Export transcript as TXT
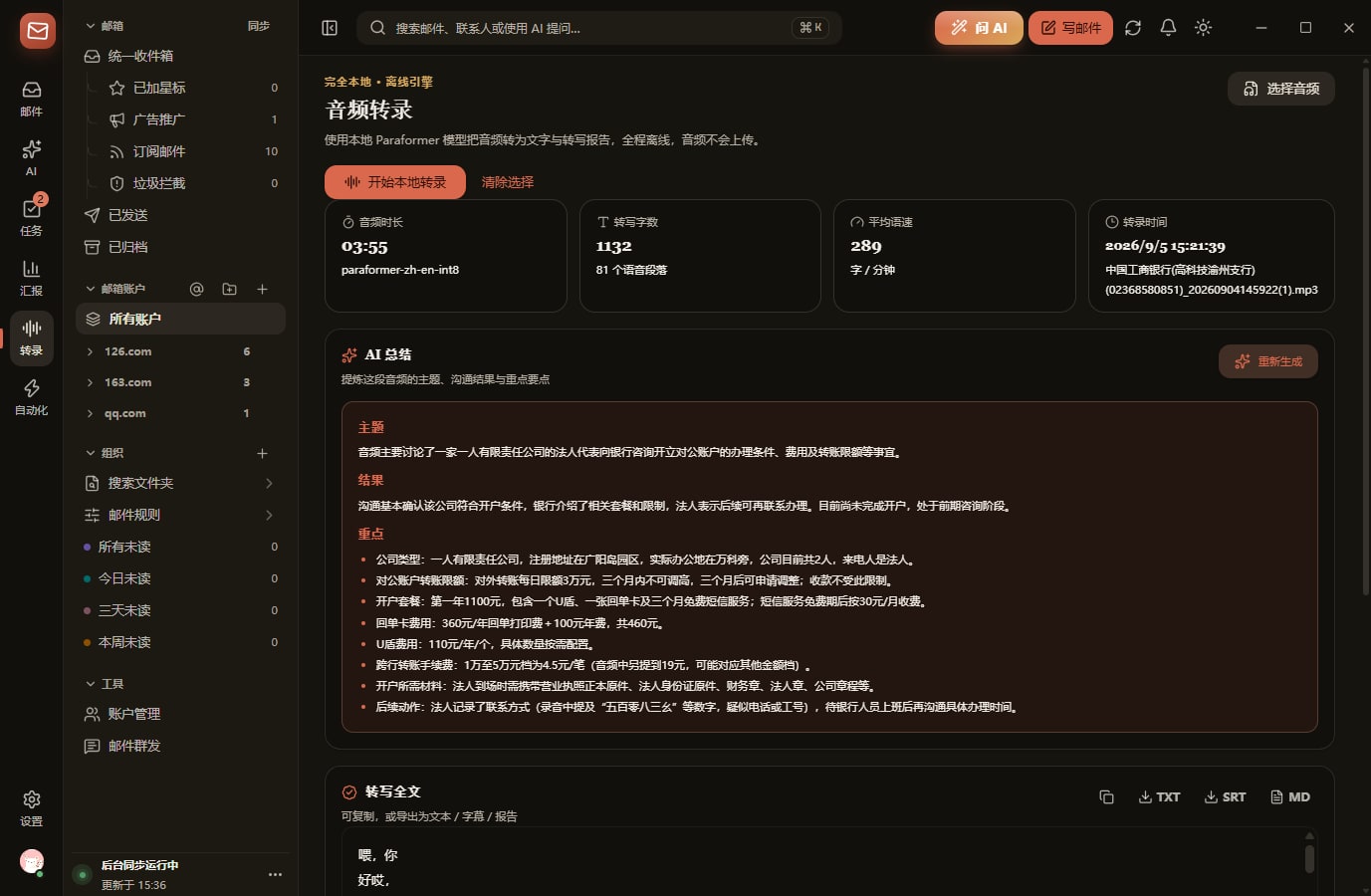 [x=1159, y=796]
